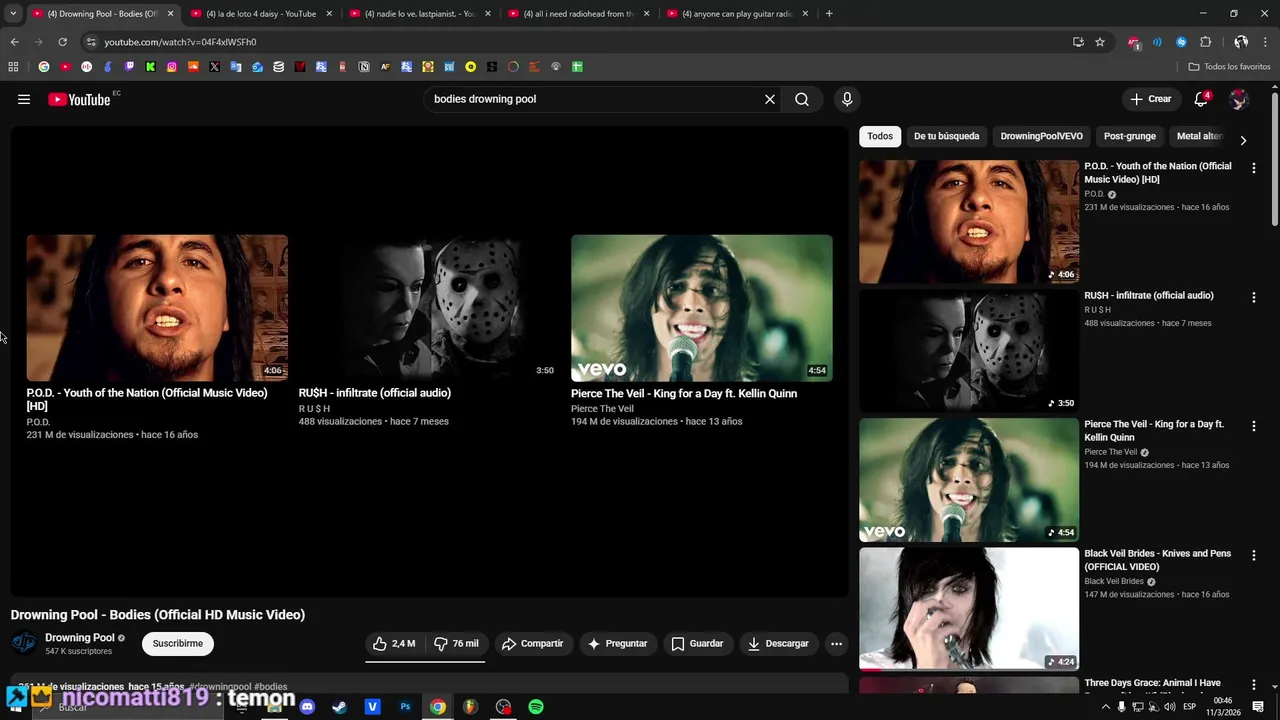Clear the search box with the X
This screenshot has height=720, width=1280.
[x=770, y=99]
